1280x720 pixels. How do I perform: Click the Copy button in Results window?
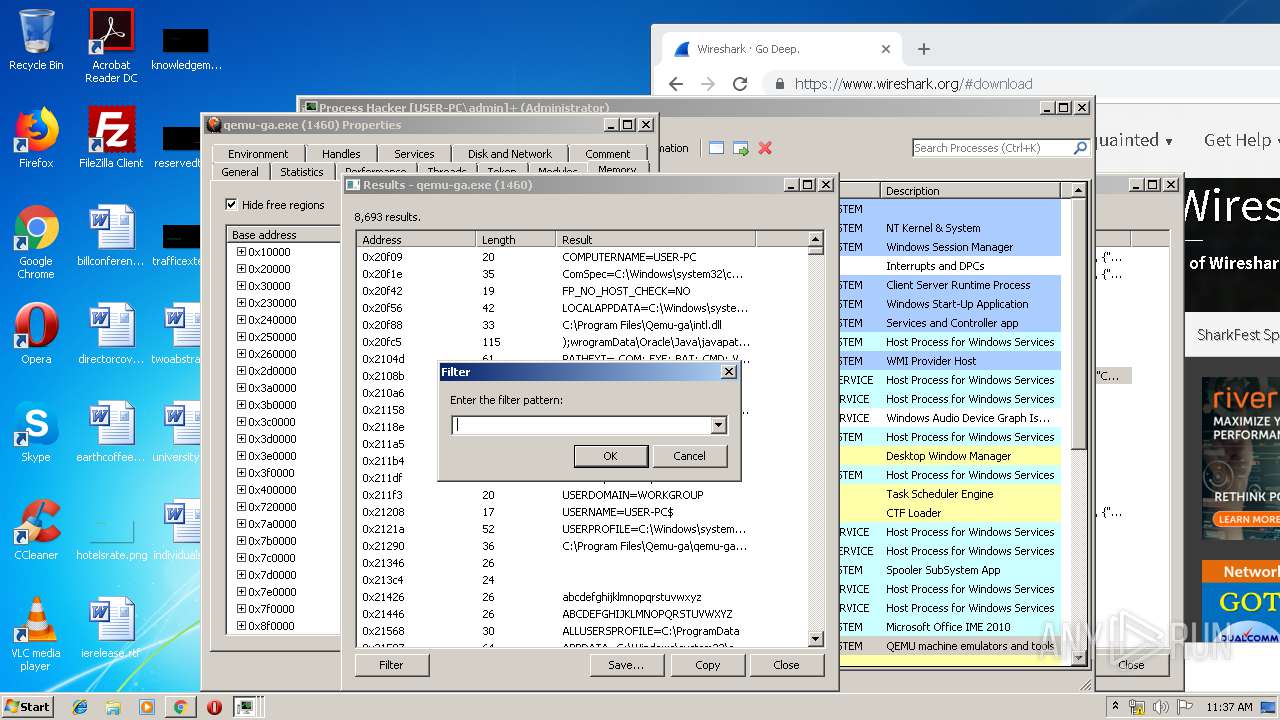[707, 665]
